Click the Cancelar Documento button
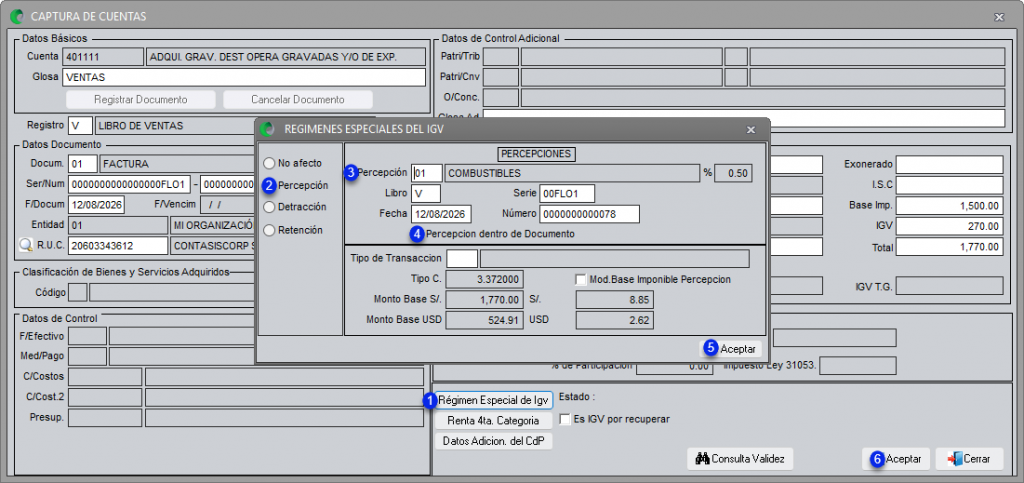 pos(298,100)
